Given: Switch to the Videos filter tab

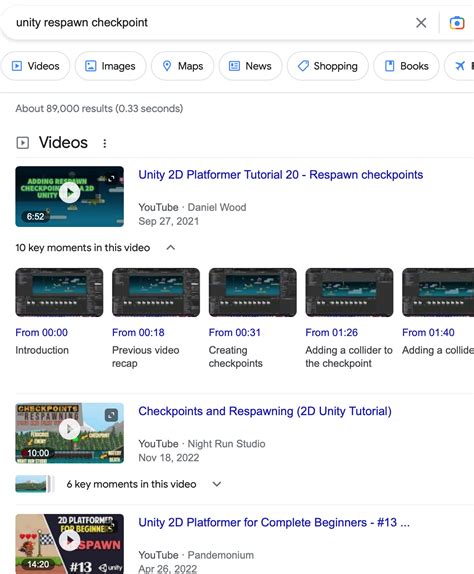Looking at the screenshot, I should 36,66.
